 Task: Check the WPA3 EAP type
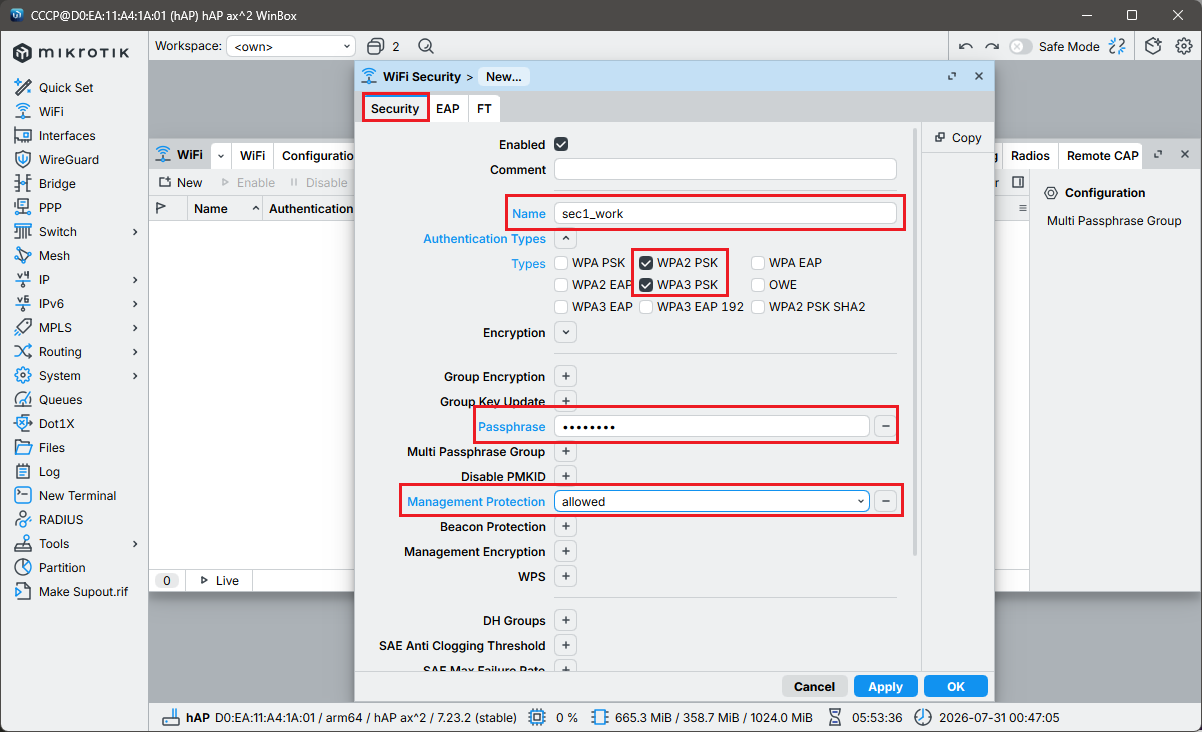click(x=563, y=307)
